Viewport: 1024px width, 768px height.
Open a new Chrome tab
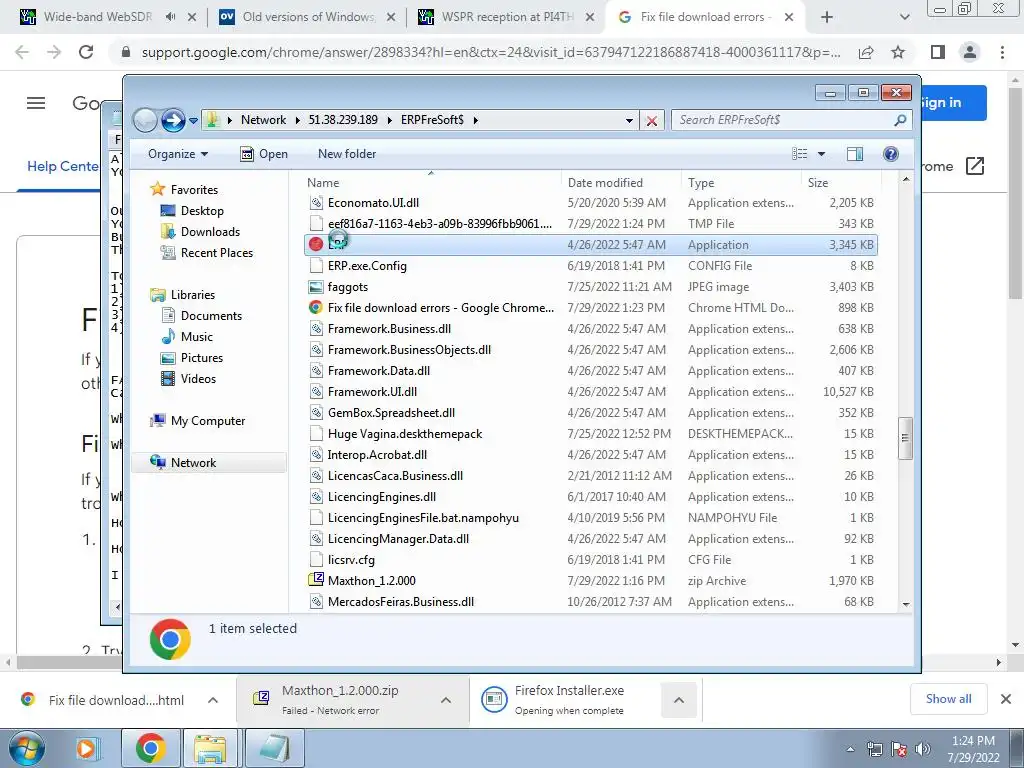827,18
